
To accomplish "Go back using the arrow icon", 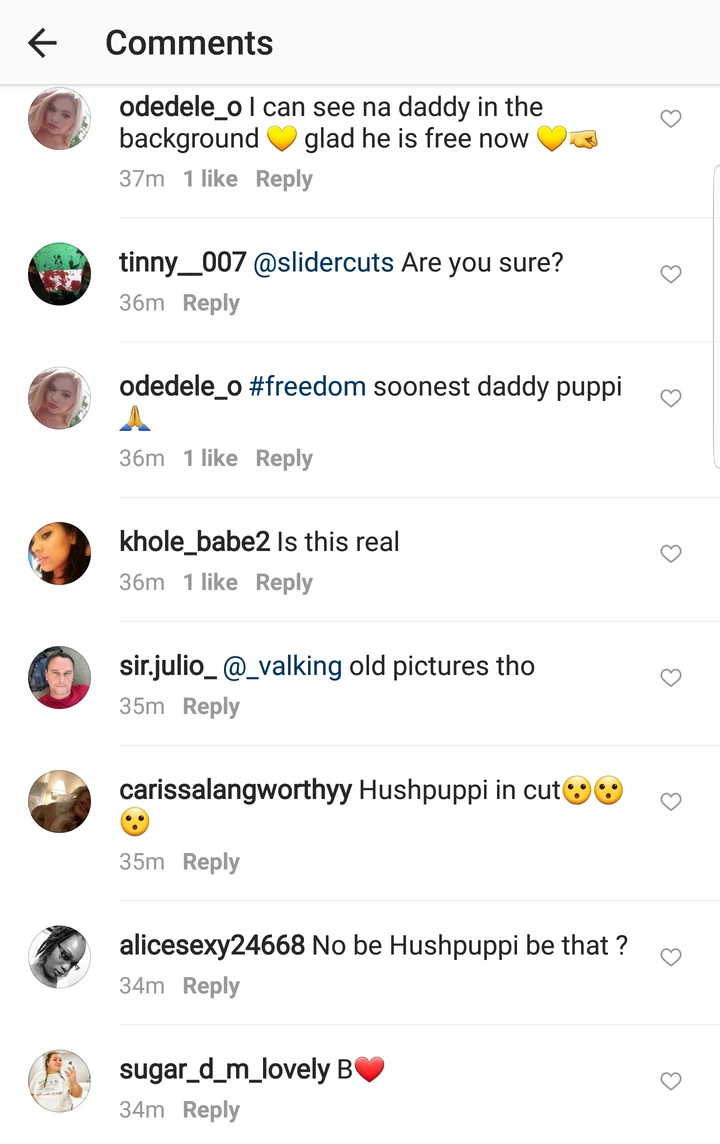I will pyautogui.click(x=42, y=43).
